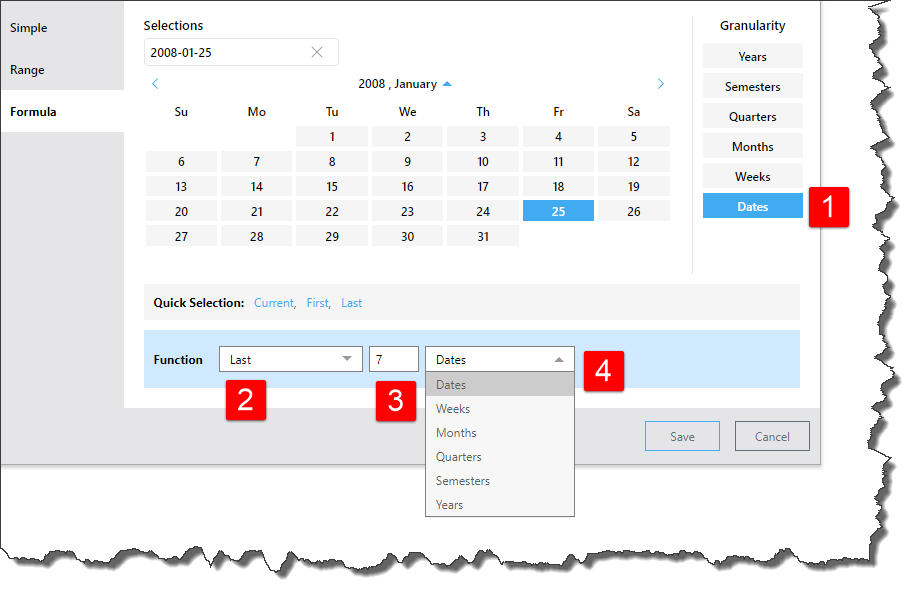Open the Range tab

62,70
